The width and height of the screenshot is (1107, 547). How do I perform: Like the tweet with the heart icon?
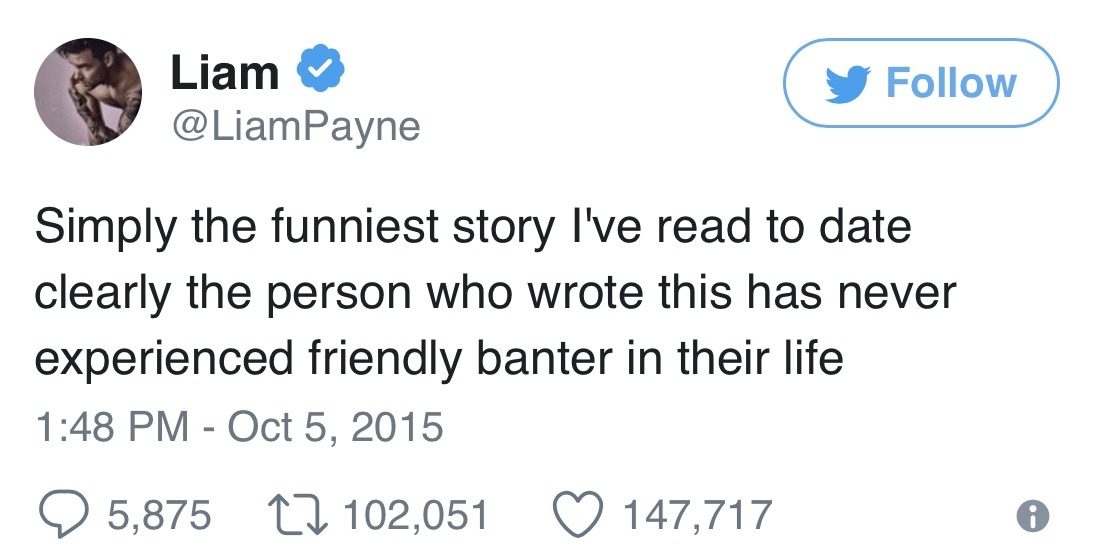(580, 514)
